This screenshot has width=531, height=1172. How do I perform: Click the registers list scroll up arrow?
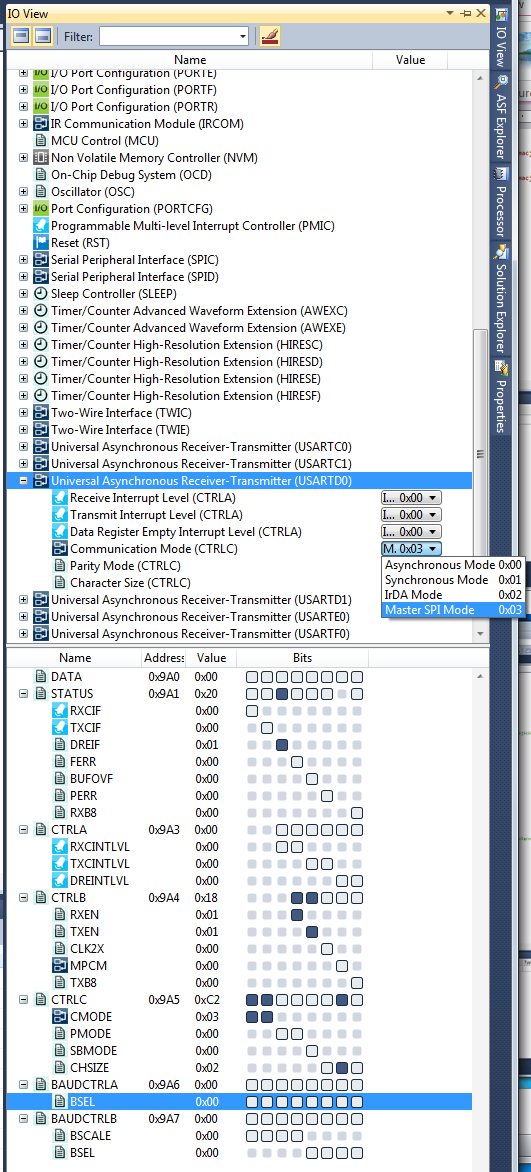click(x=480, y=675)
